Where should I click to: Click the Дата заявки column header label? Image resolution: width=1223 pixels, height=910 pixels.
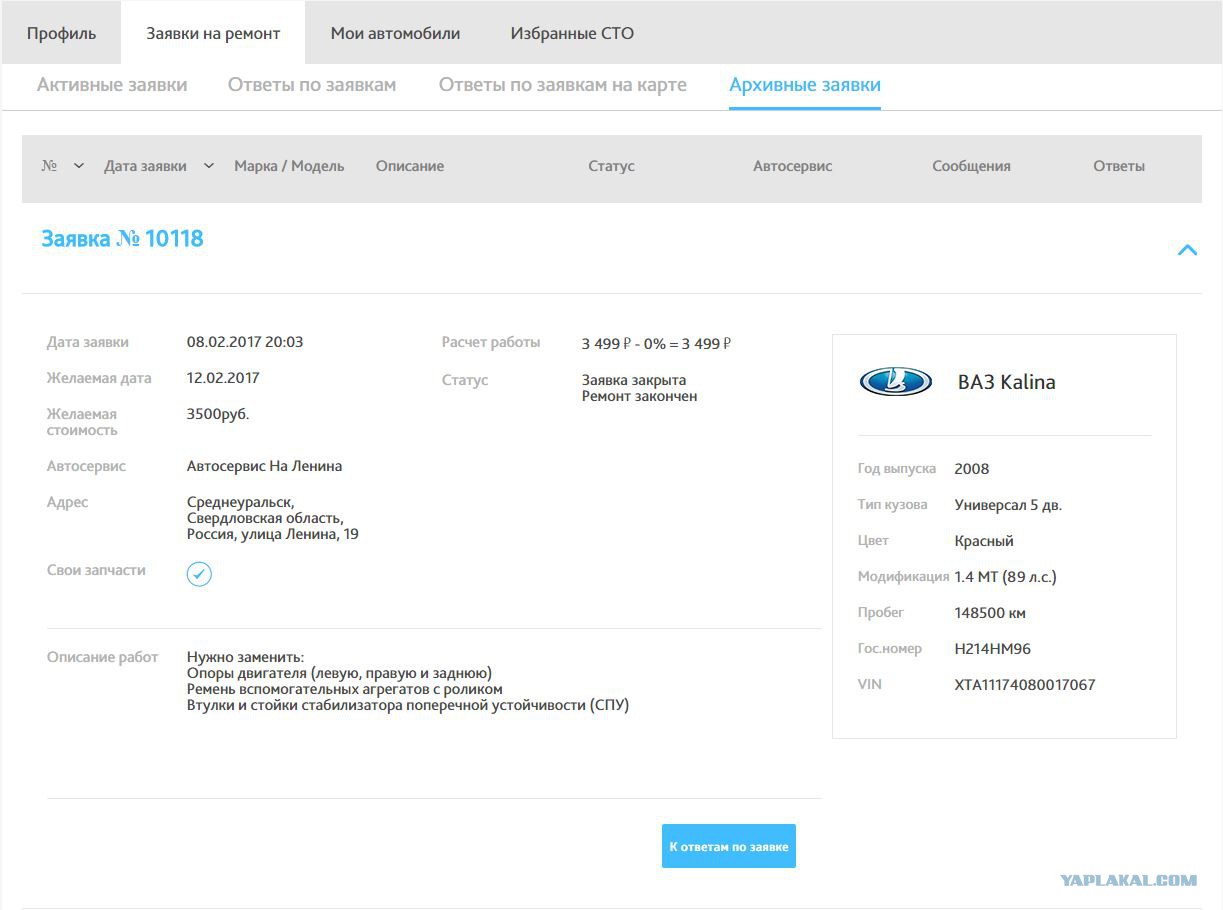coord(145,166)
